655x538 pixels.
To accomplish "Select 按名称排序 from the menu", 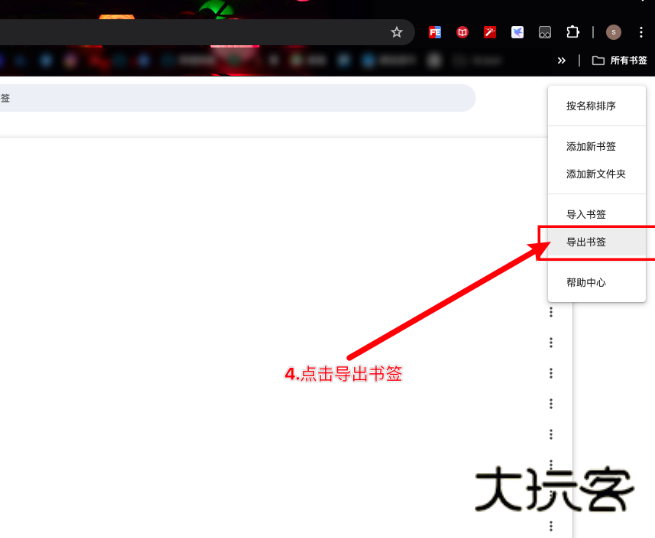I will click(591, 106).
